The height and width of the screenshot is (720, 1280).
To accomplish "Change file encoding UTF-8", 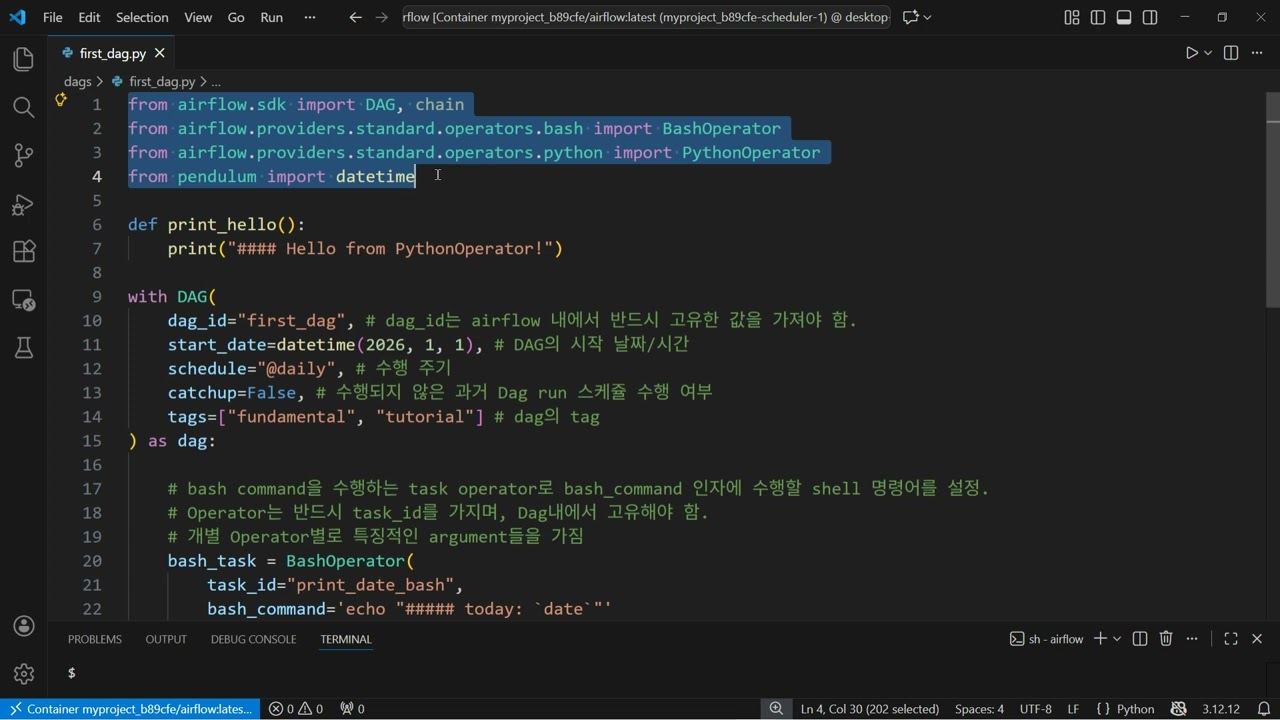I will tap(1035, 709).
